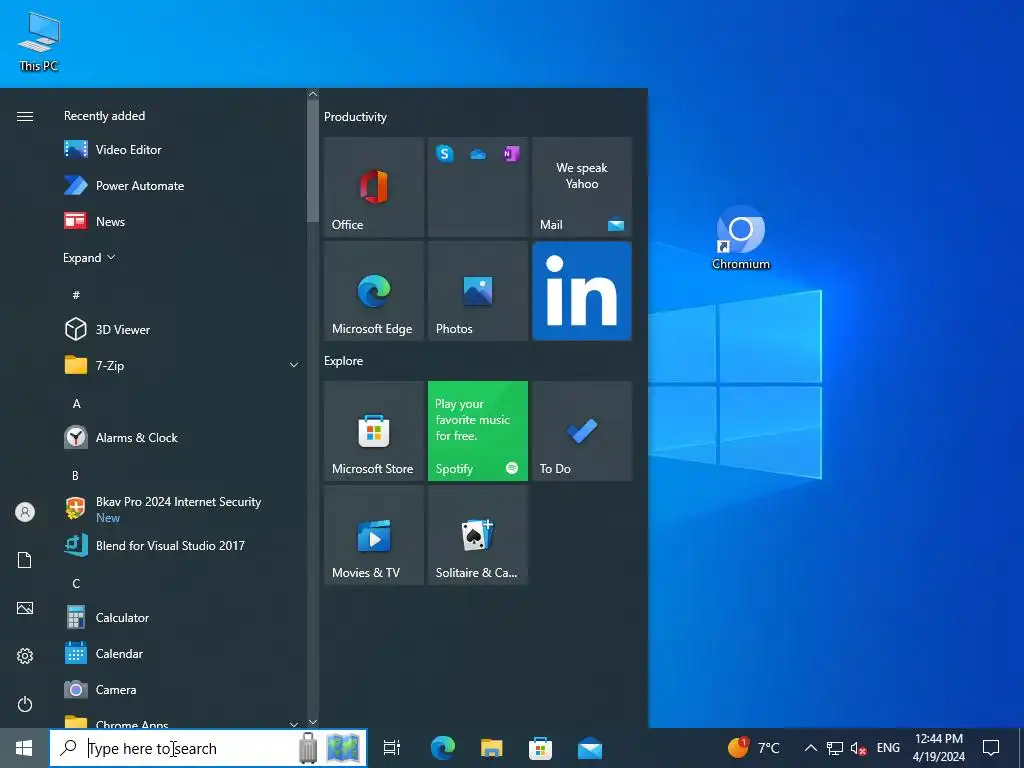This screenshot has width=1024, height=768.
Task: Click the letter C section header
Action: [x=76, y=583]
